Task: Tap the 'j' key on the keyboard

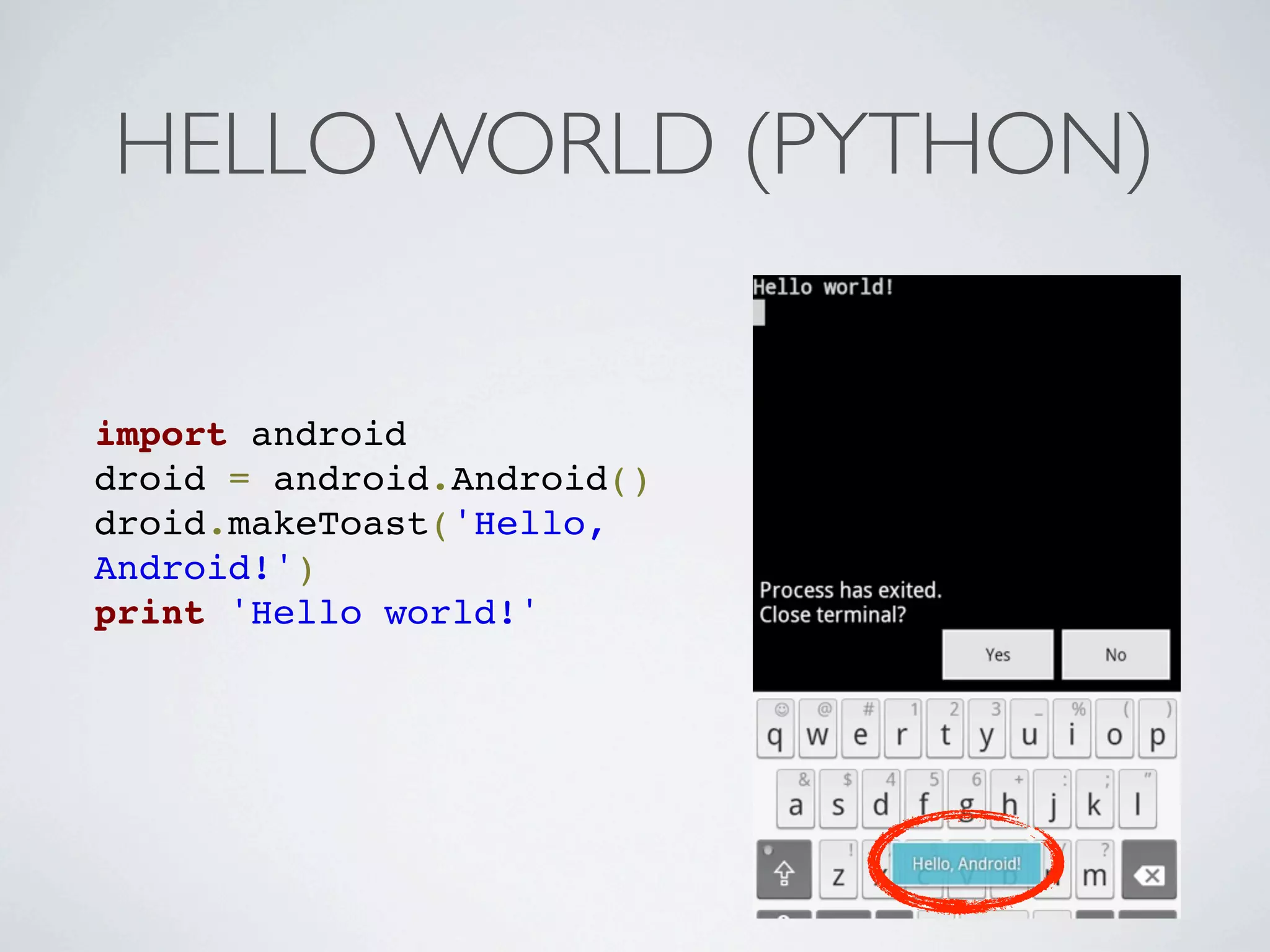Action: [x=1052, y=799]
